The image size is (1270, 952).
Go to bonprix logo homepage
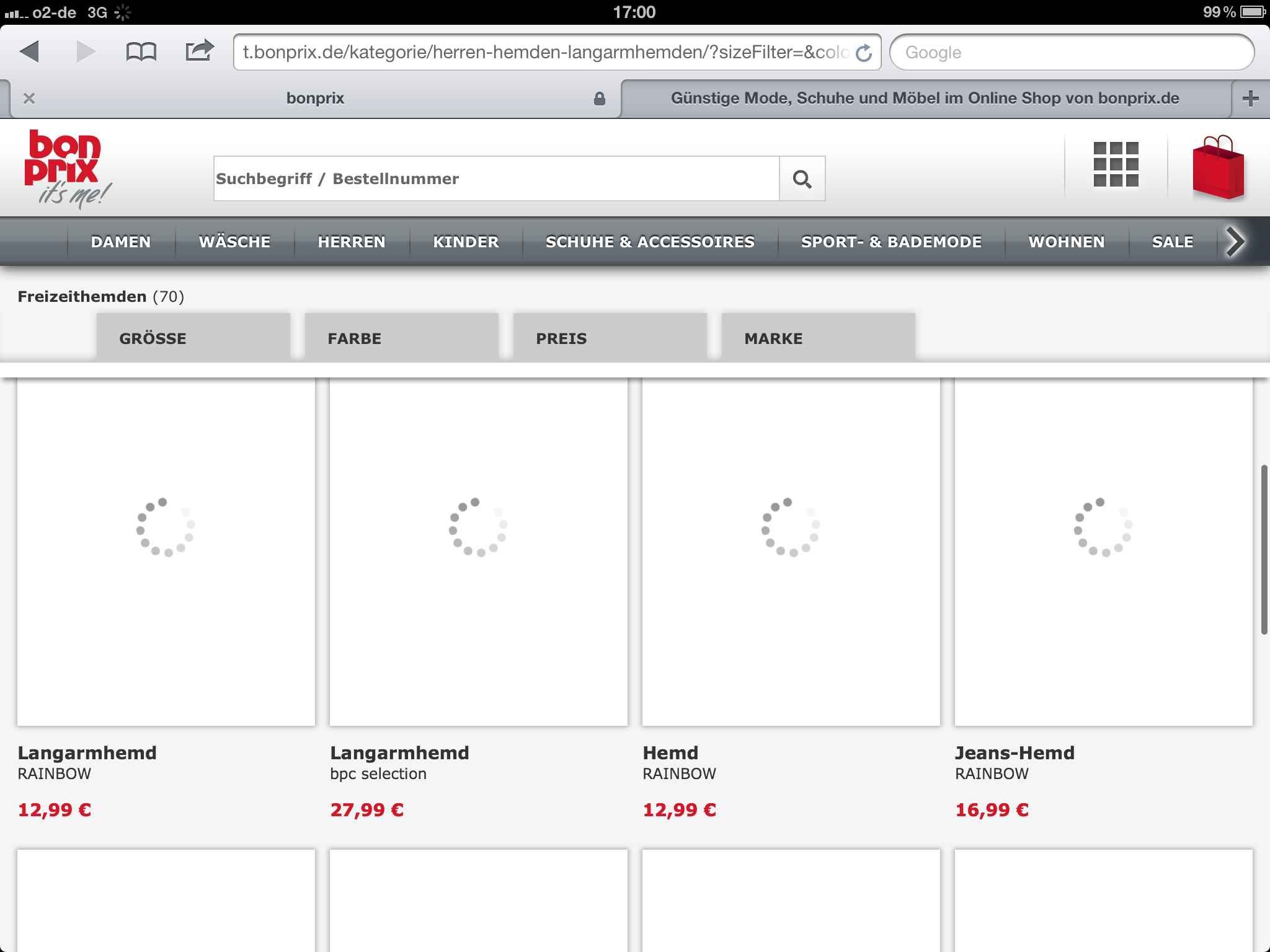pyautogui.click(x=65, y=167)
